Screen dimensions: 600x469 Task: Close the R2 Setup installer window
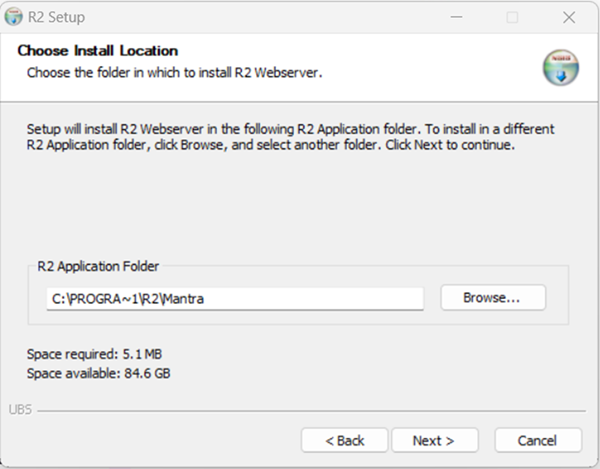(x=569, y=17)
